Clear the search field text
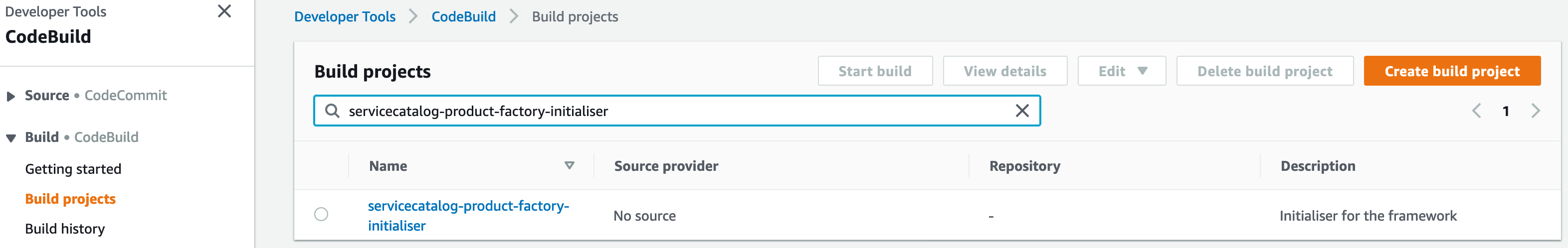 click(1022, 111)
